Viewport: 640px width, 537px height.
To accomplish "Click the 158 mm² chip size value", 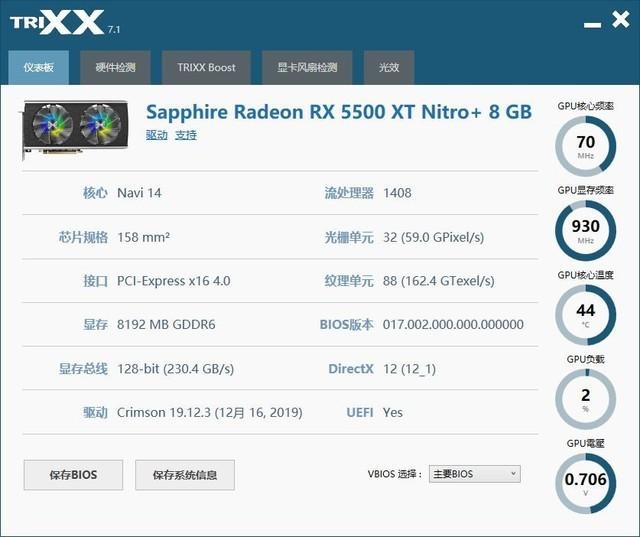I will [x=143, y=237].
